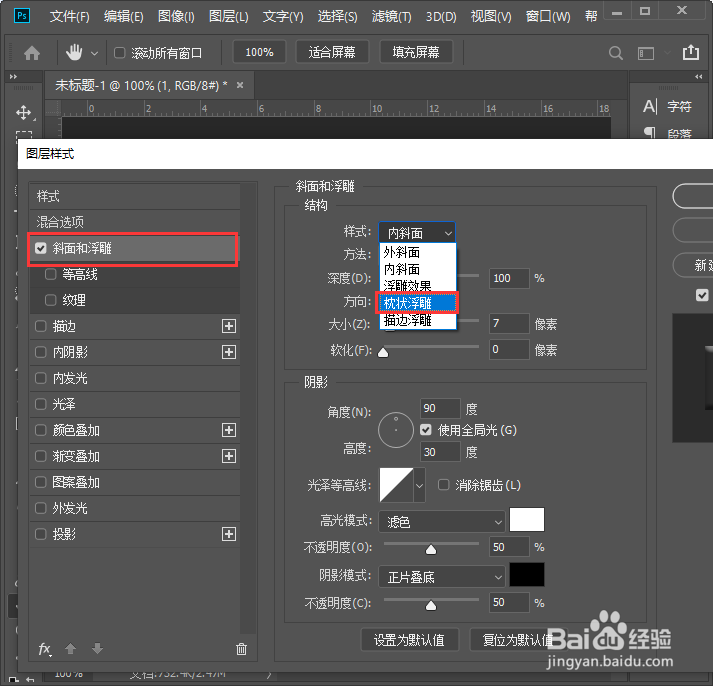The height and width of the screenshot is (686, 713).
Task: Click the black shadow color swatch
Action: pyautogui.click(x=527, y=575)
